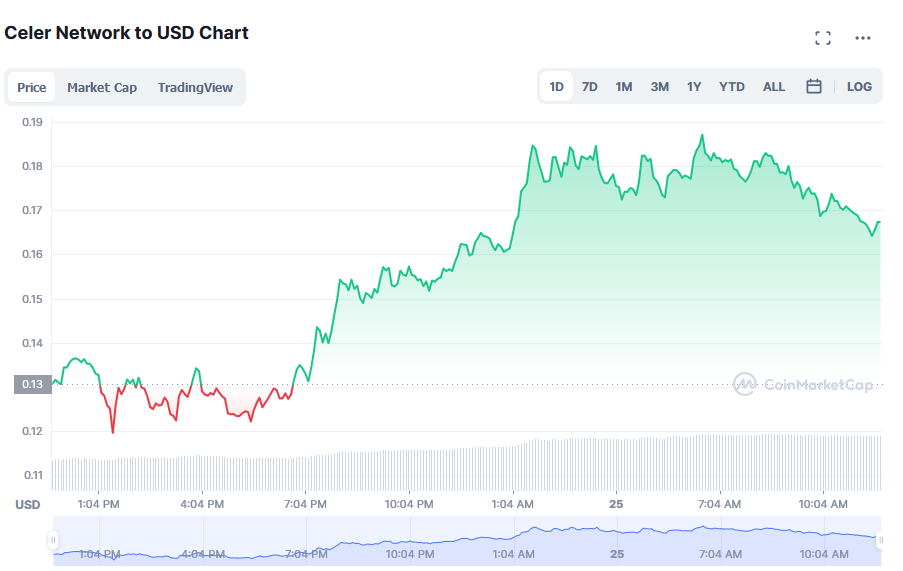Viewport: 903px width, 571px height.
Task: Select the ALL time range
Action: (773, 86)
